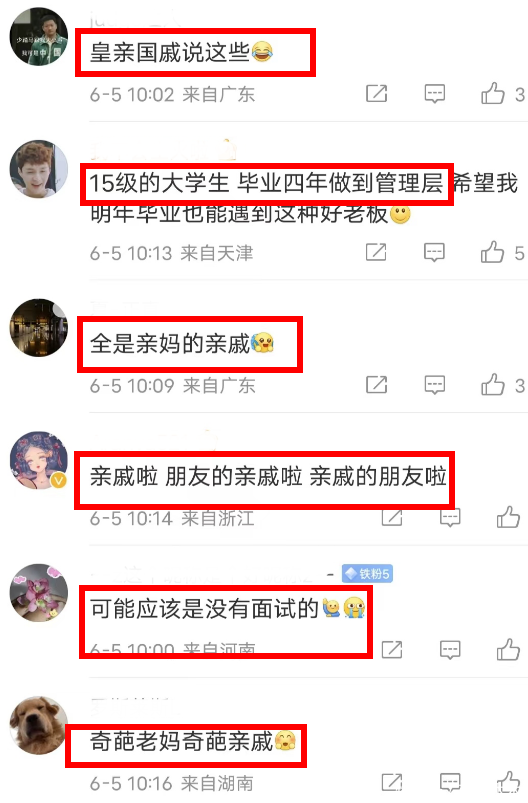Reply to the 皇亲国戚说这些 comment
The width and height of the screenshot is (528, 803).
point(435,94)
